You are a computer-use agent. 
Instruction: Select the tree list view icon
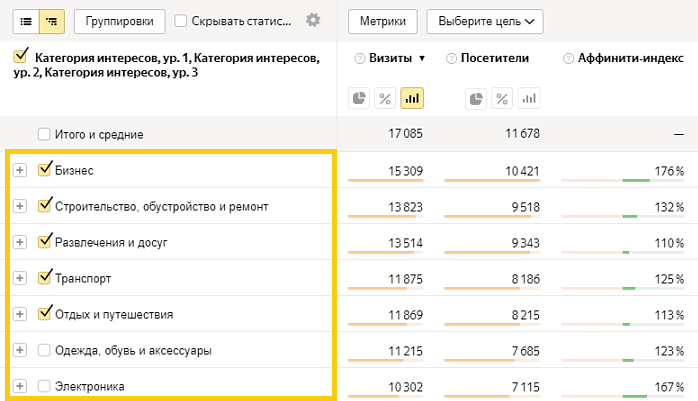click(50, 20)
